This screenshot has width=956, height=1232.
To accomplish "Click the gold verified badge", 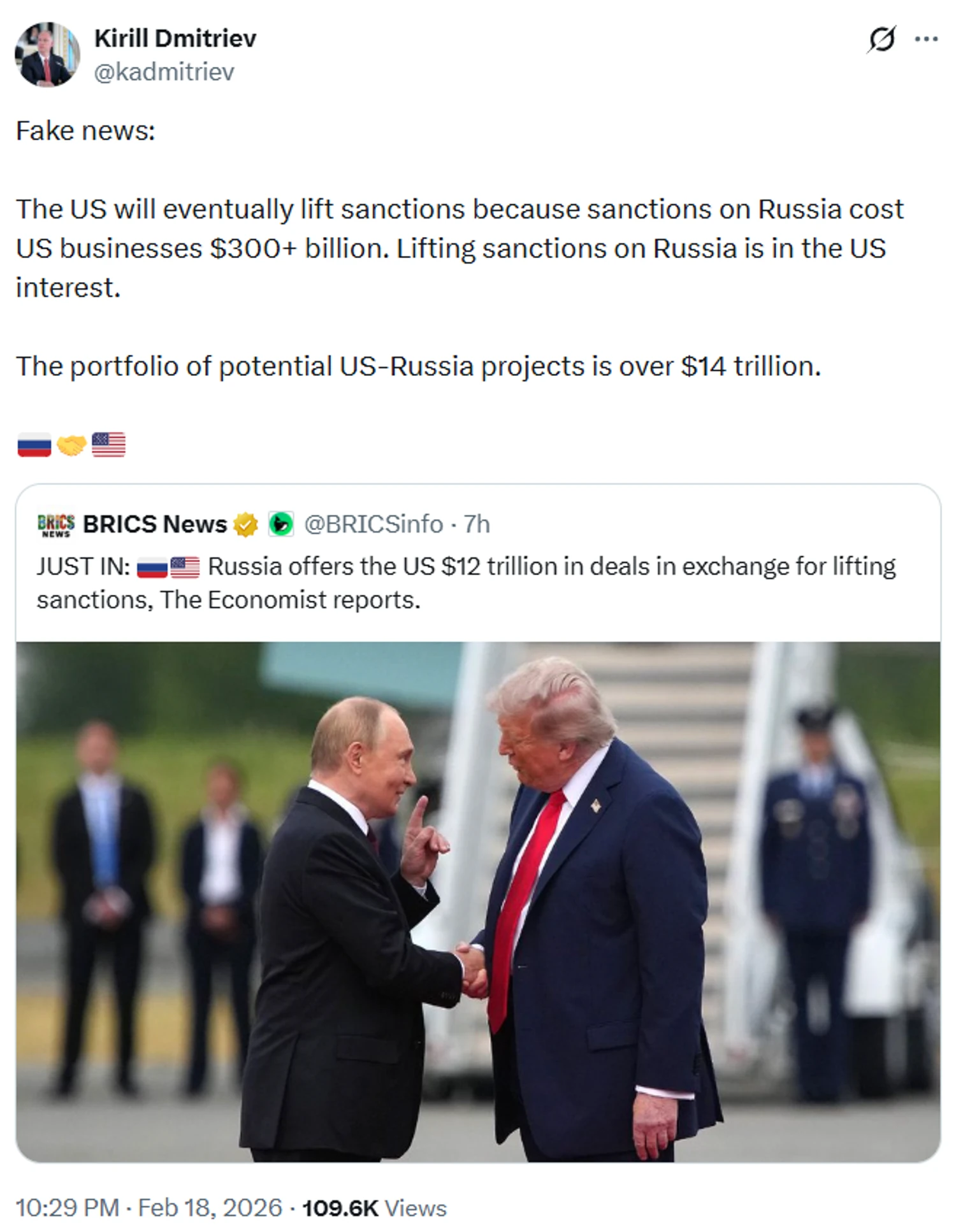I will tap(245, 525).
